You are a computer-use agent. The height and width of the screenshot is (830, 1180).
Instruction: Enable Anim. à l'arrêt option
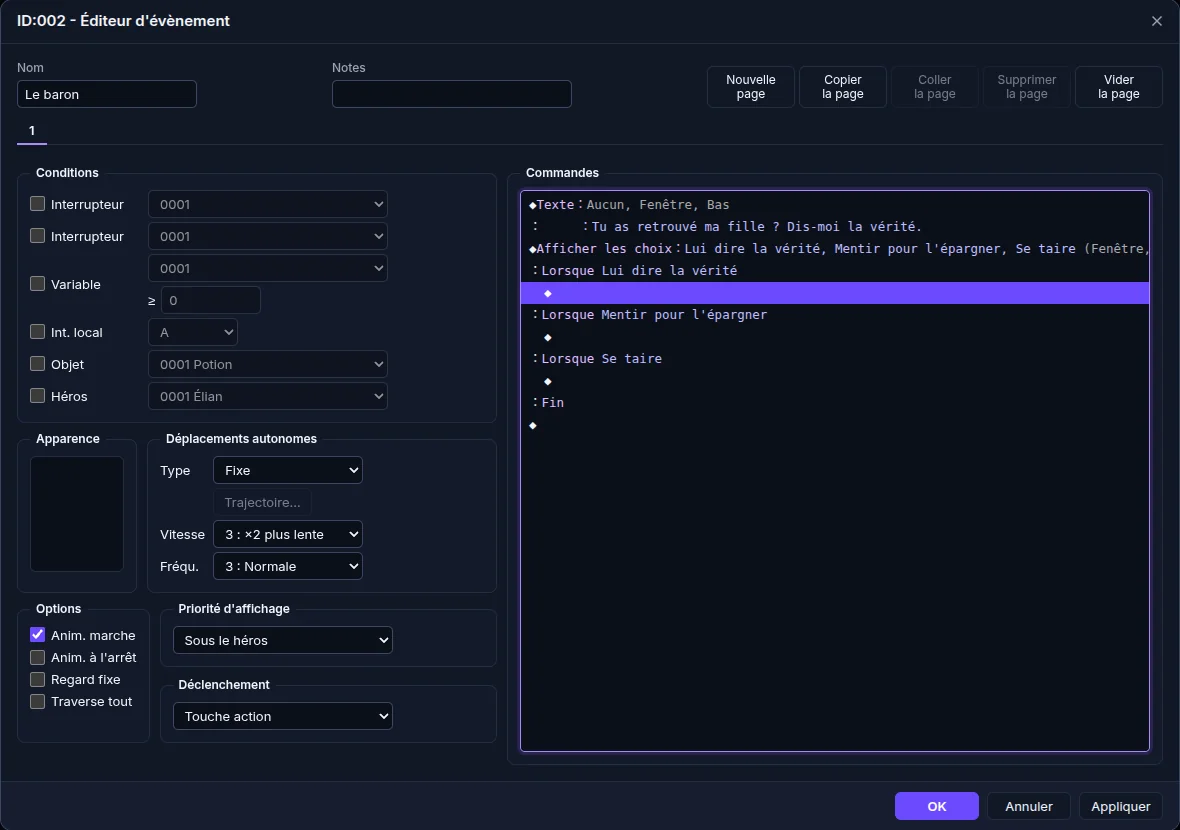click(38, 658)
